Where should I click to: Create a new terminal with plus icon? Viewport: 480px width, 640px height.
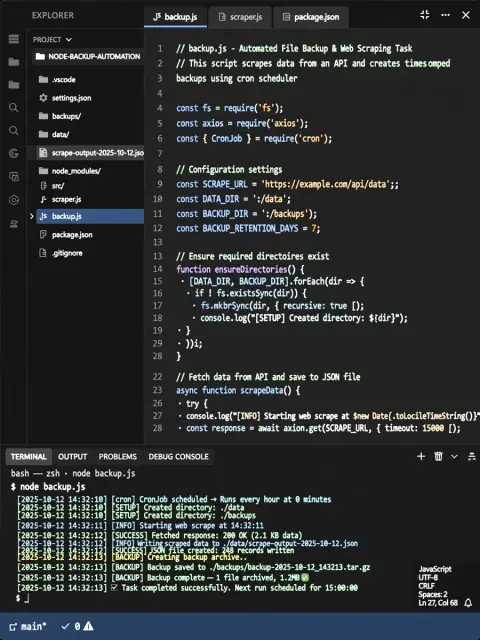pos(421,456)
